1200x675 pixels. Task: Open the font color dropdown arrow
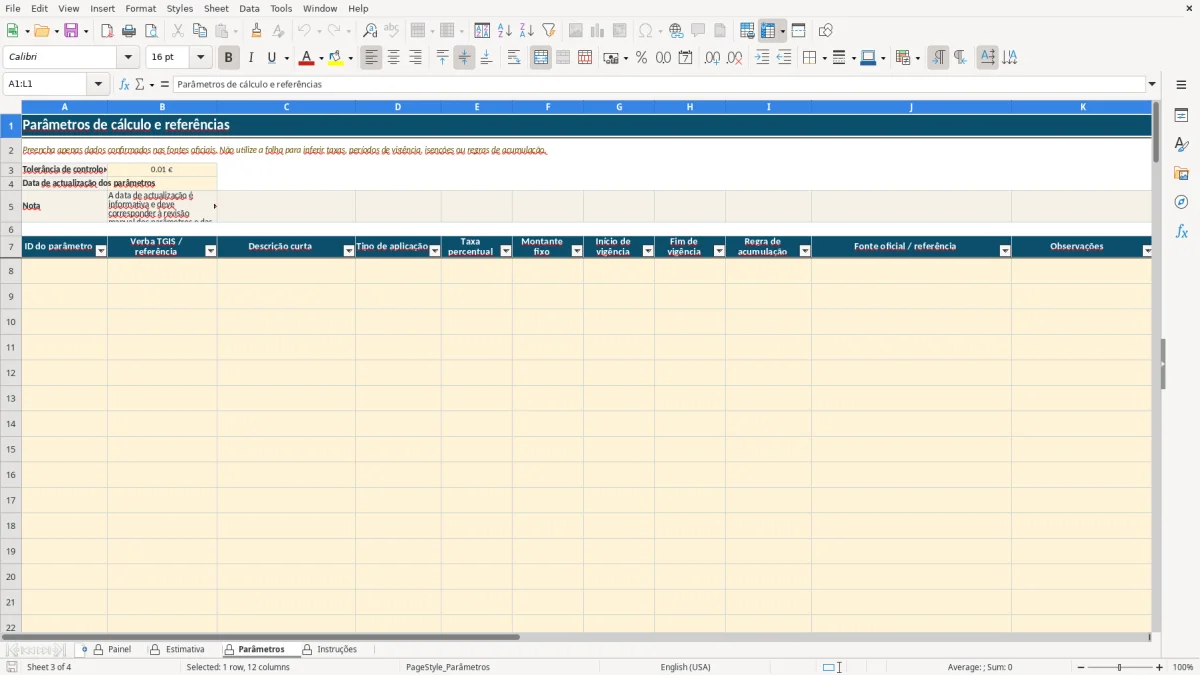coord(321,58)
